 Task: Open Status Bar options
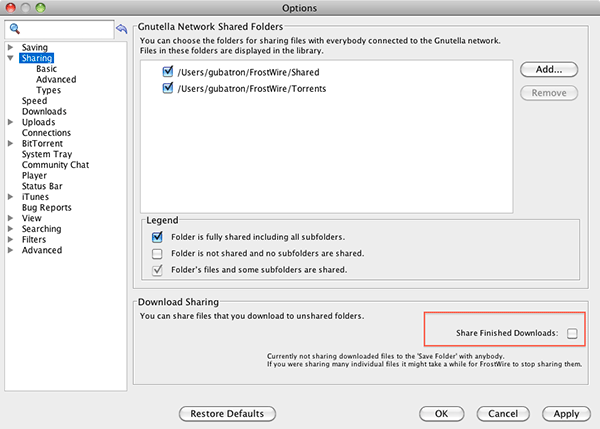click(42, 186)
